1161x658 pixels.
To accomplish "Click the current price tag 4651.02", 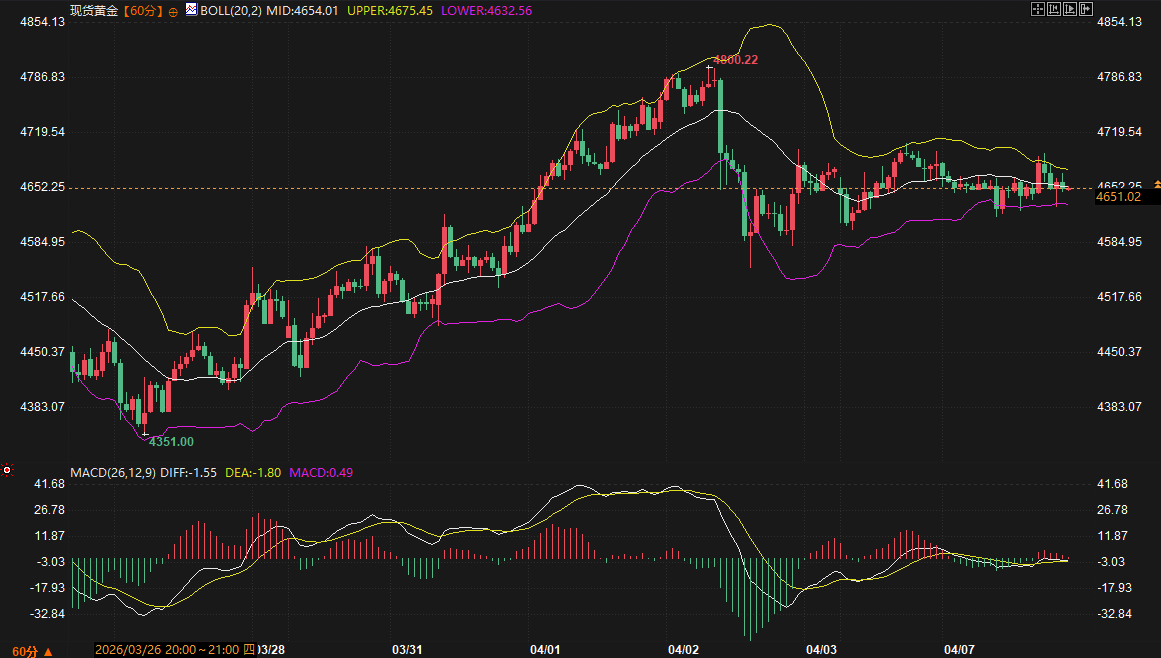I will [1118, 197].
